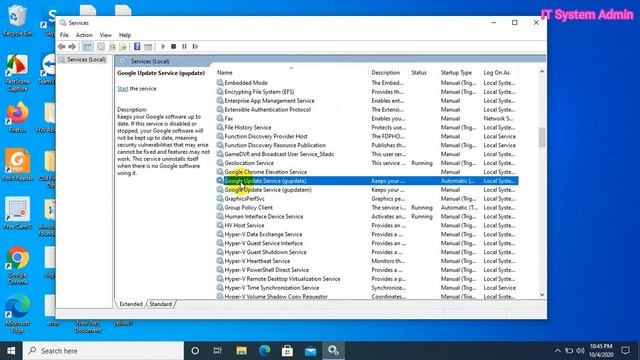
Task: Click the Start the service link
Action: pos(122,89)
